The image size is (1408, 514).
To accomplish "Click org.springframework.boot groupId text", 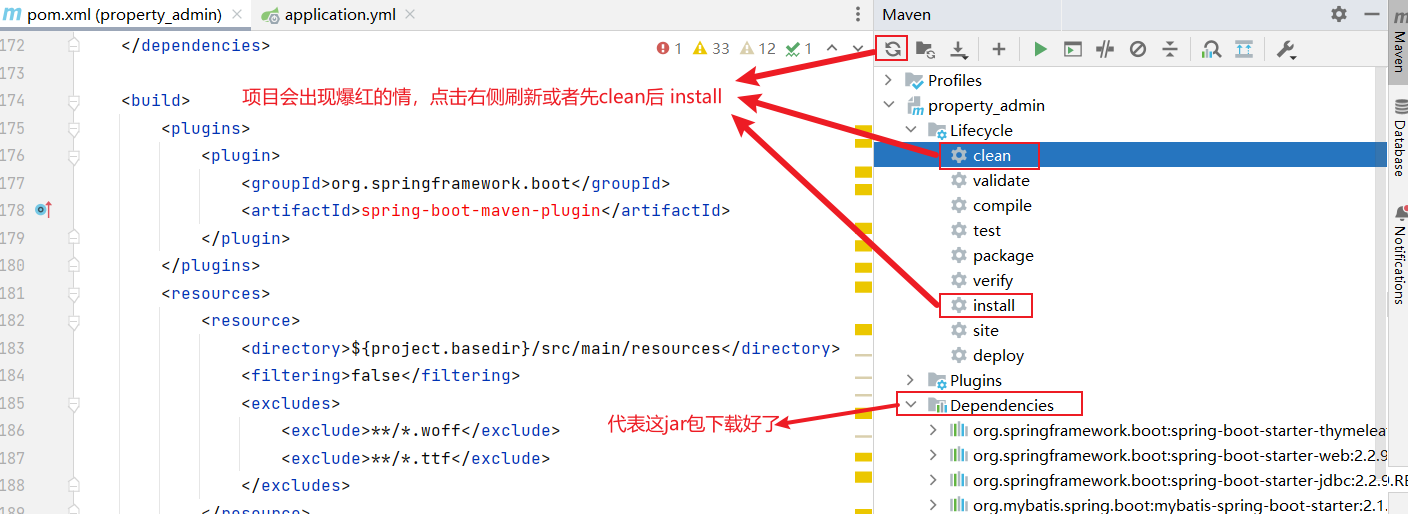I will pos(450,183).
